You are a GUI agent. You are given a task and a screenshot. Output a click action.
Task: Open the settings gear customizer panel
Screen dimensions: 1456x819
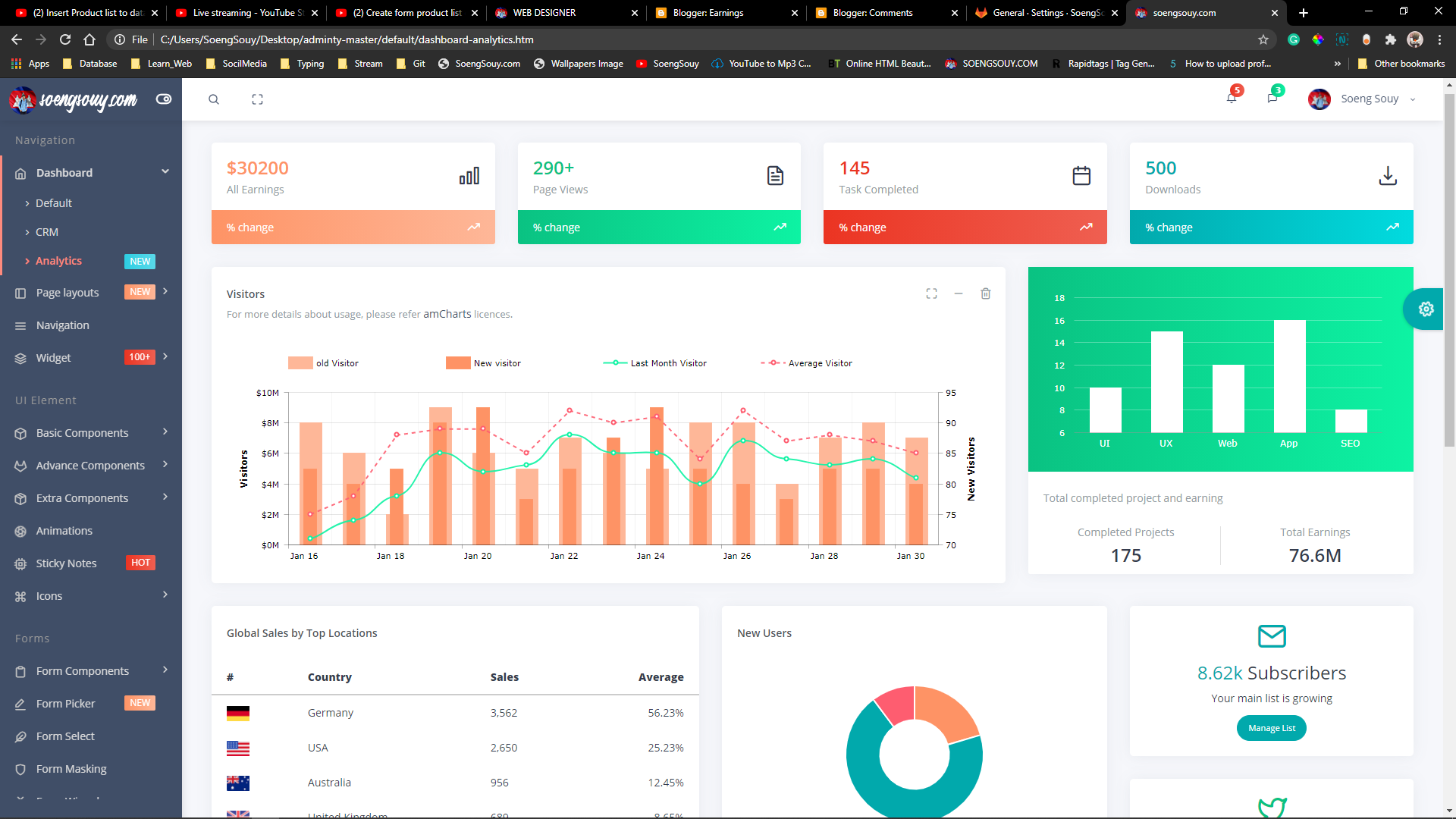pyautogui.click(x=1426, y=309)
